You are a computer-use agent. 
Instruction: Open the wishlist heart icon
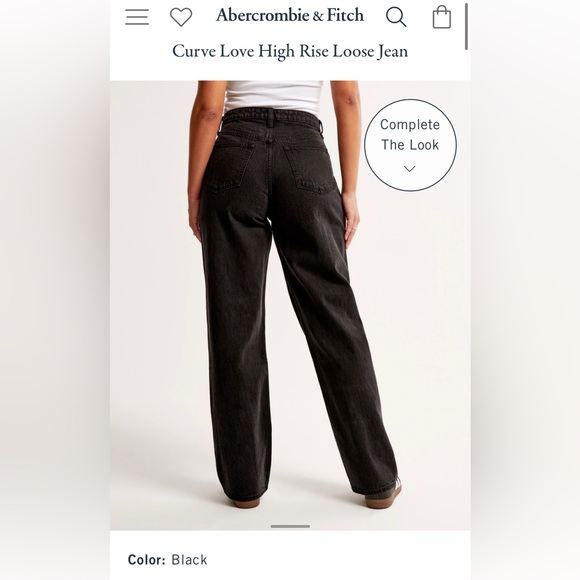click(181, 17)
